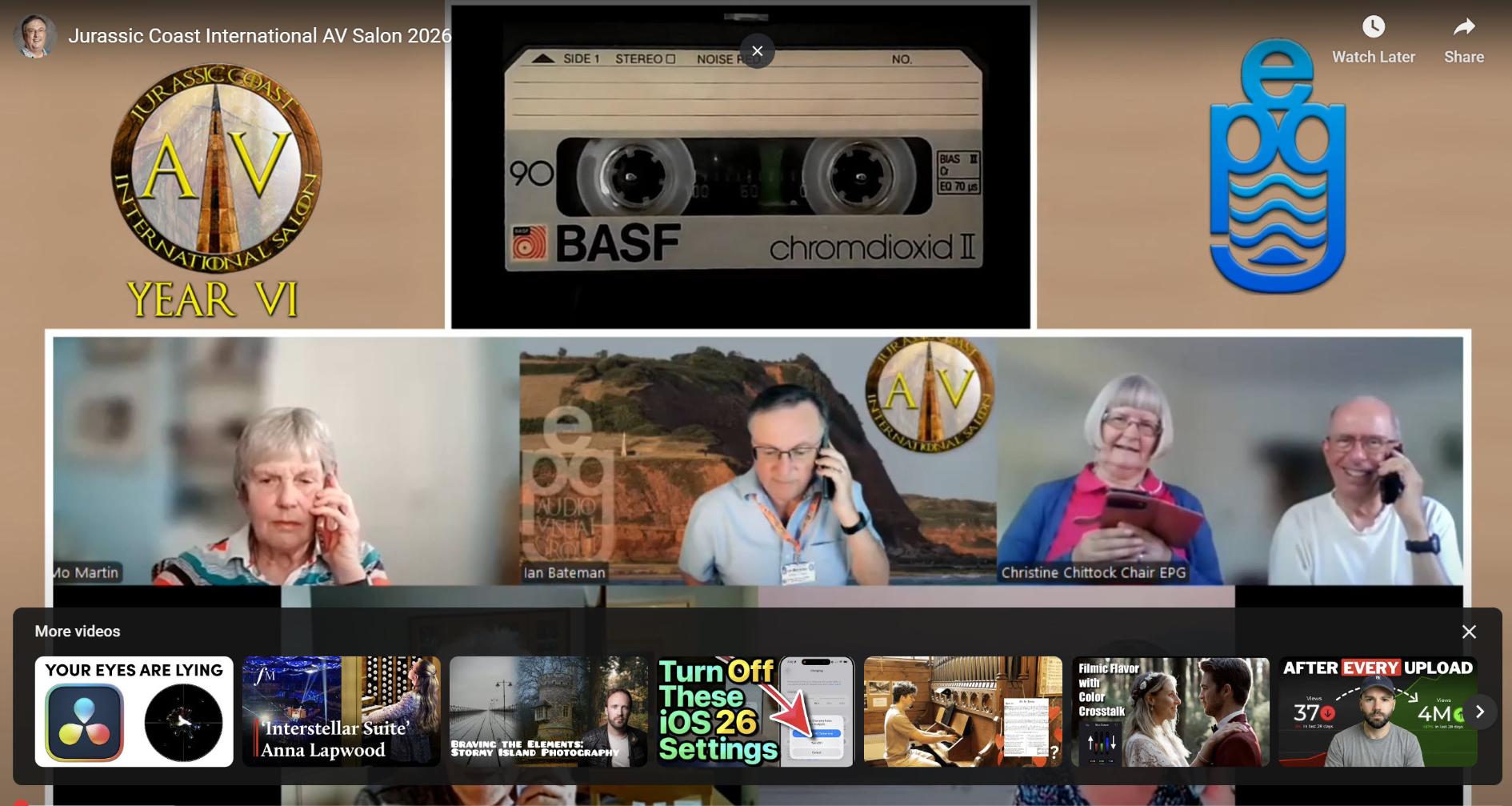The image size is (1512, 806).
Task: Open the Stormy Island Photography video thumbnail
Action: (x=549, y=712)
